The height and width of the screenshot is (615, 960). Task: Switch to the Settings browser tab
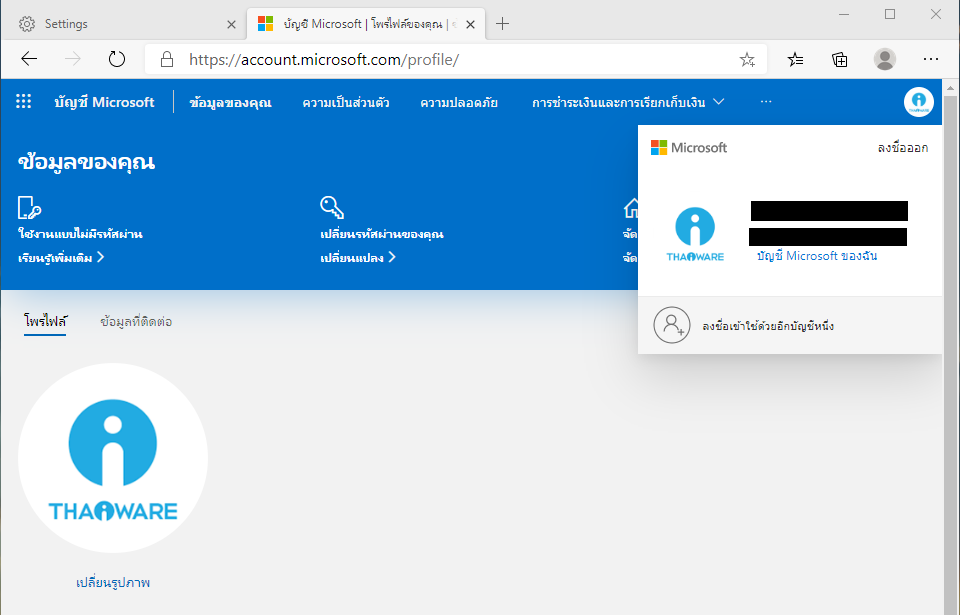pos(122,24)
